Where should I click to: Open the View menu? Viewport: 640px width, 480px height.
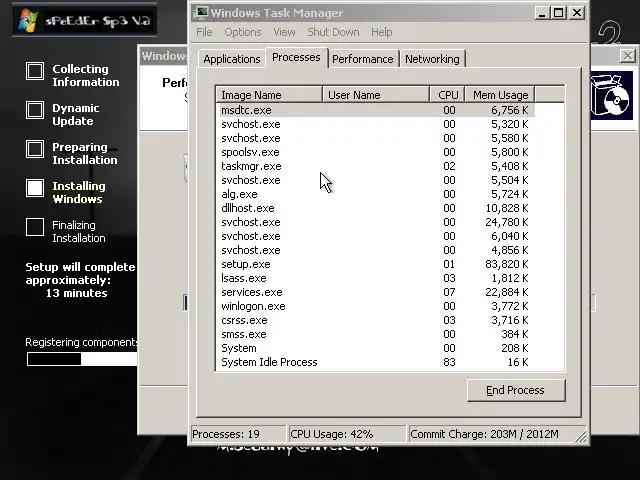click(284, 32)
